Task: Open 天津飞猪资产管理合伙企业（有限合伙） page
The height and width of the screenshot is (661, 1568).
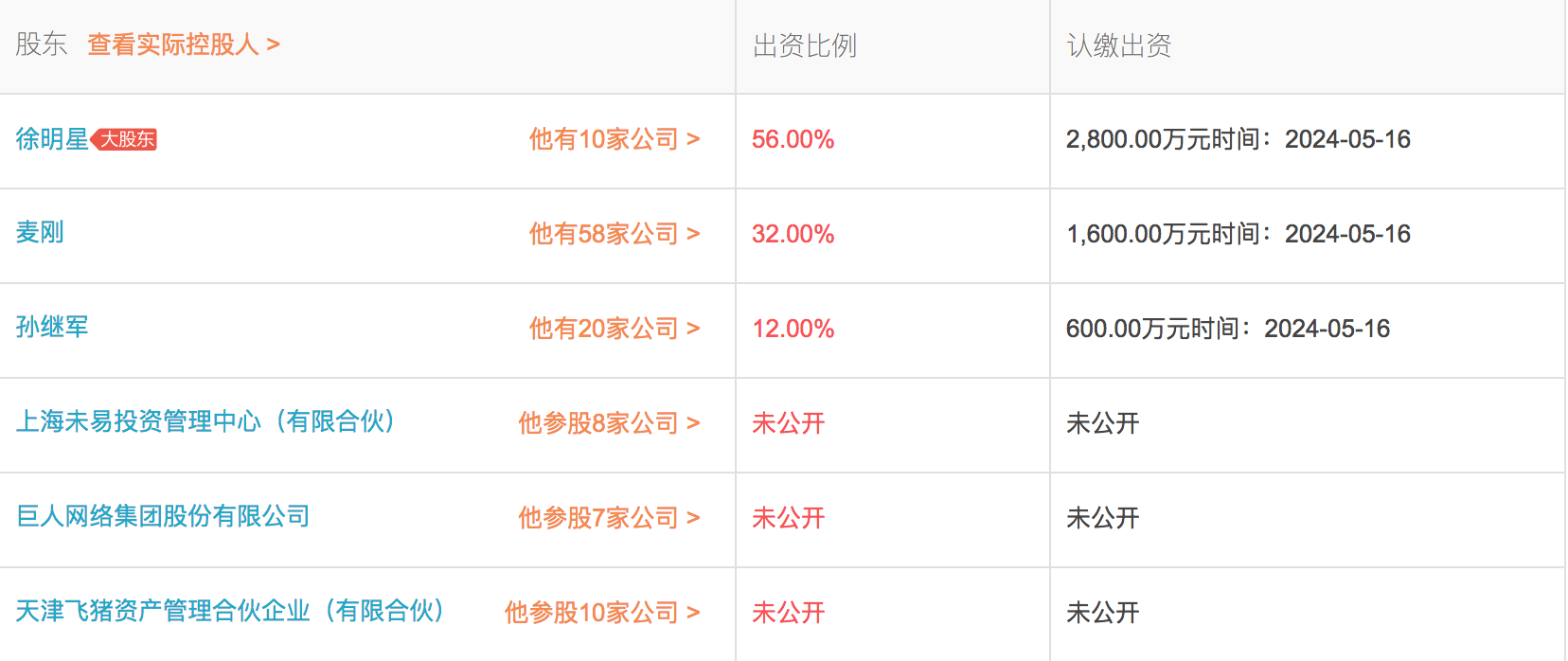Action: [x=230, y=611]
